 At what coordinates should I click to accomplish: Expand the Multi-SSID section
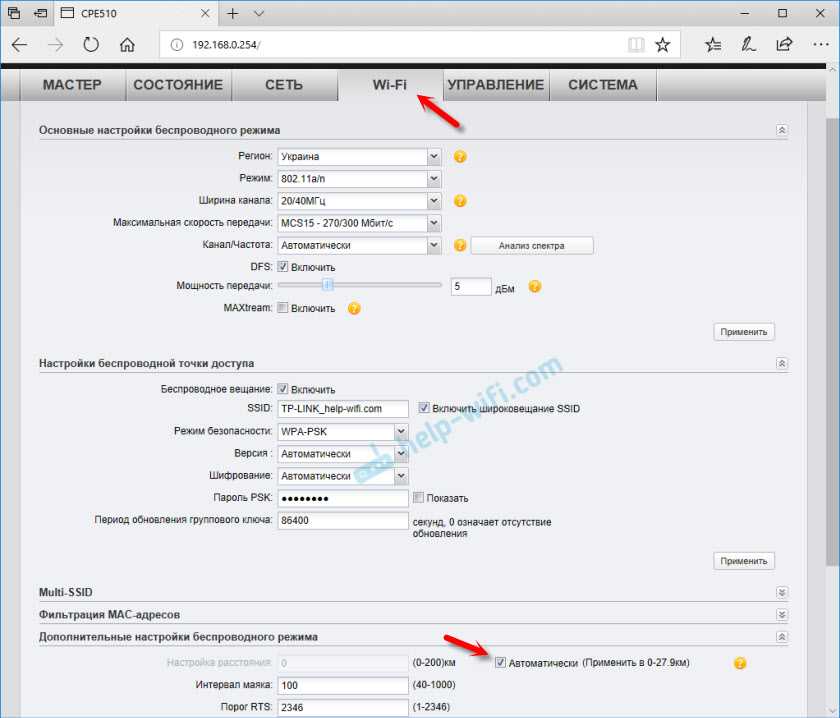(781, 593)
